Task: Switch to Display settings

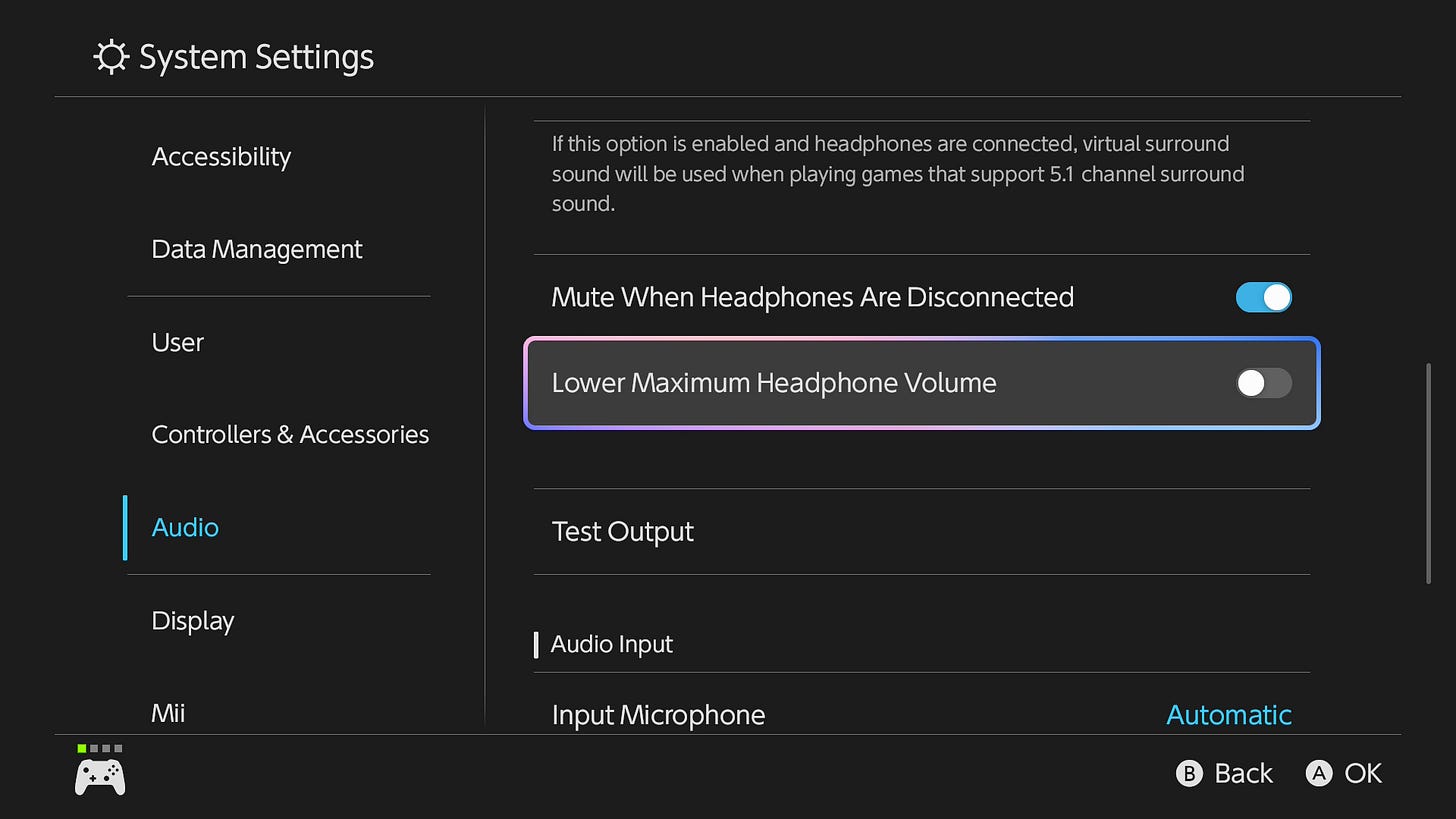Action: coord(192,620)
